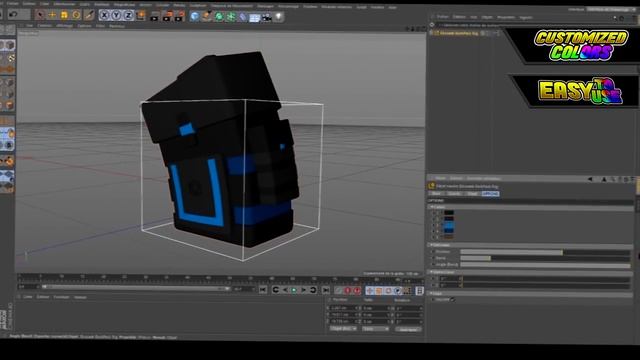
Task: Click the back arrow in Attributes panel
Action: [x=590, y=179]
